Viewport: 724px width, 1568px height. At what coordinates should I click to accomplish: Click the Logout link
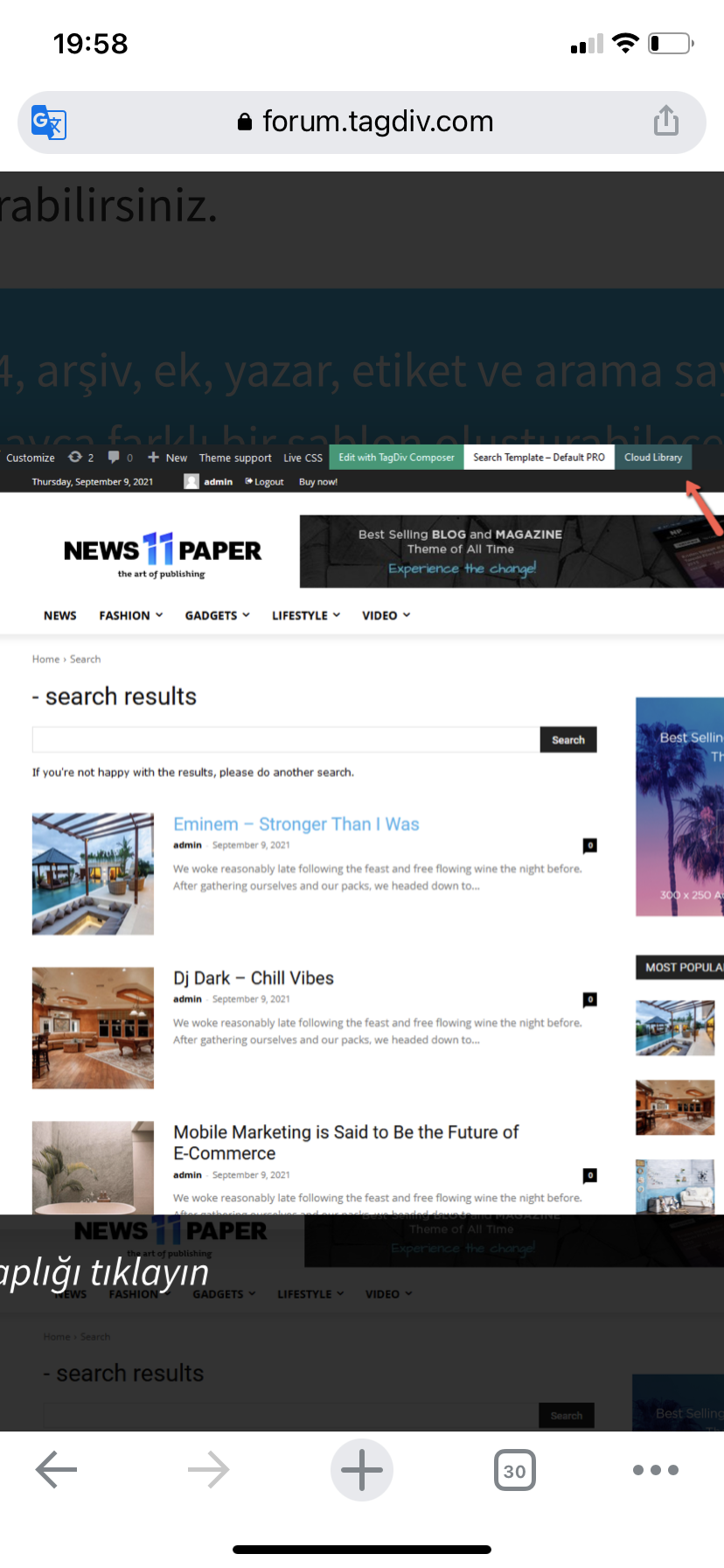[x=265, y=482]
